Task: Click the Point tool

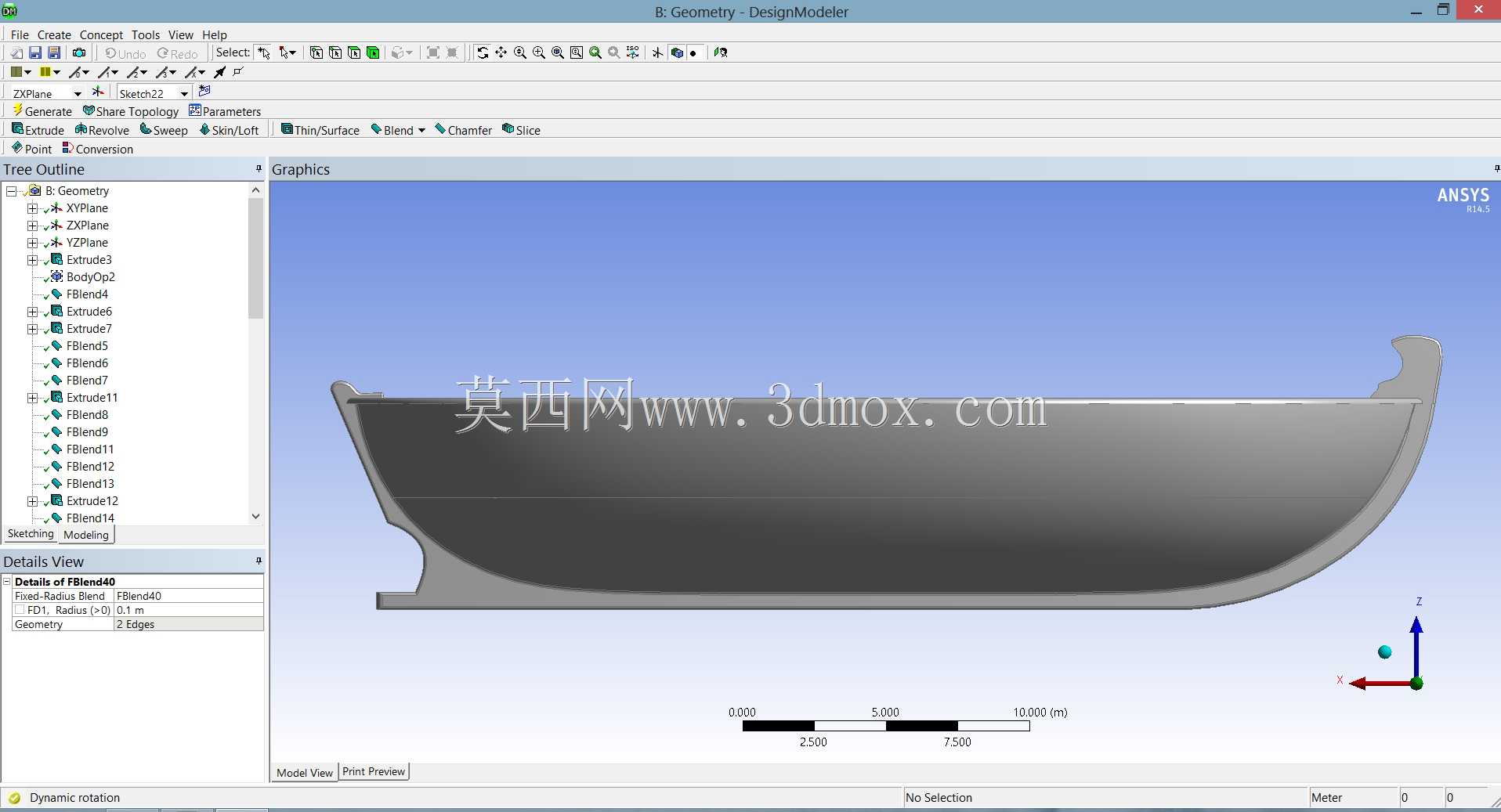Action: 31,149
